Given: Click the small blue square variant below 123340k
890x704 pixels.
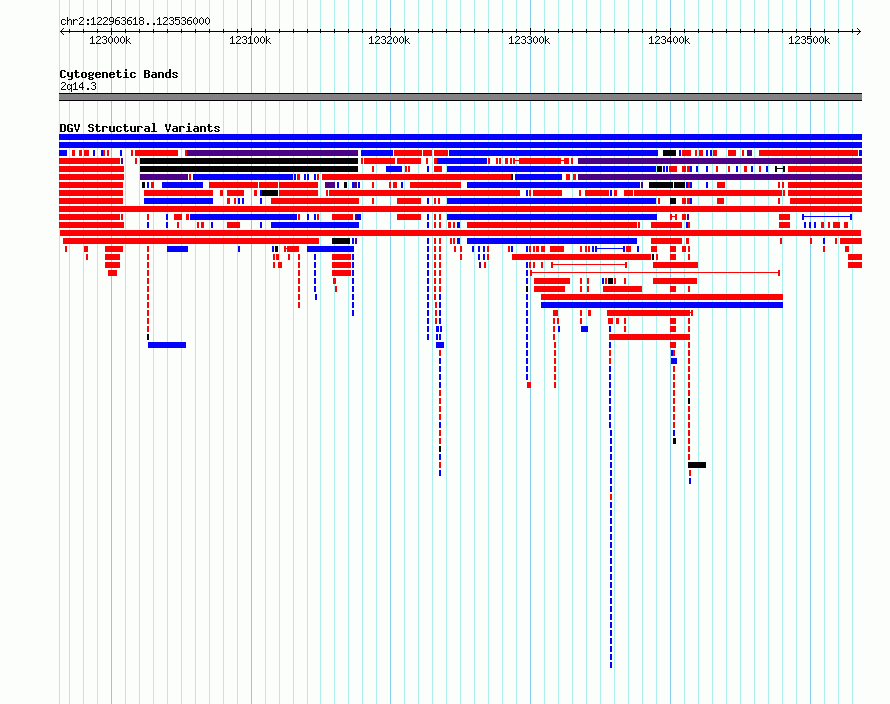Looking at the screenshot, I should click(585, 329).
